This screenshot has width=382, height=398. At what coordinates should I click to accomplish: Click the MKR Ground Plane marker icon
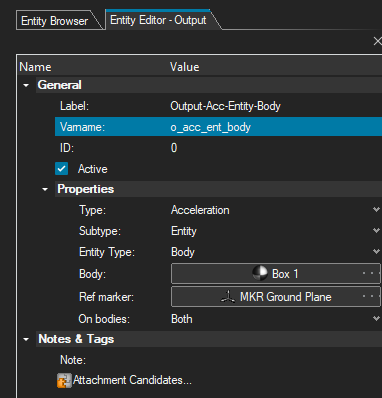(x=228, y=296)
